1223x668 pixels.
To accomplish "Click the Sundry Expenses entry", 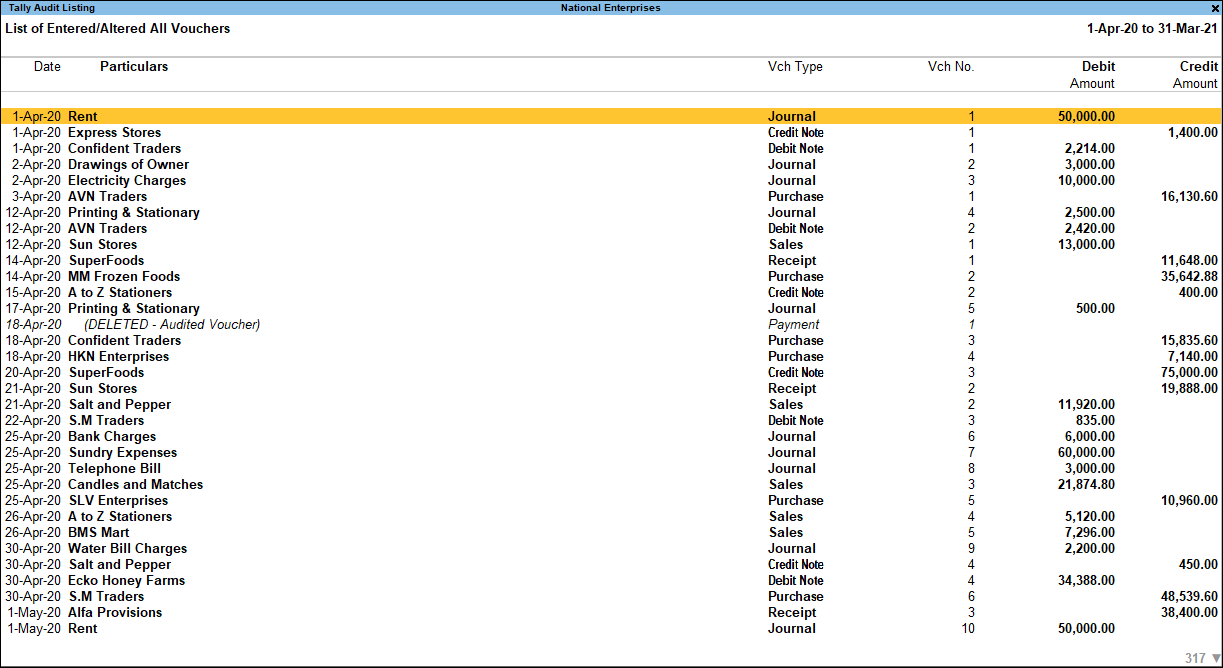I will click(611, 452).
